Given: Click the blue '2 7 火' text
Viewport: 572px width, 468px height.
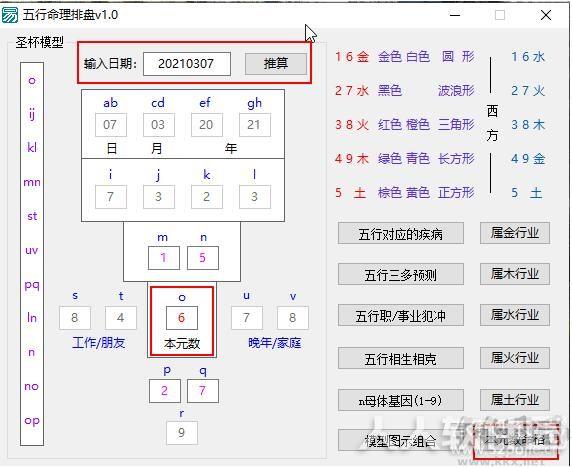Looking at the screenshot, I should click(x=528, y=90).
